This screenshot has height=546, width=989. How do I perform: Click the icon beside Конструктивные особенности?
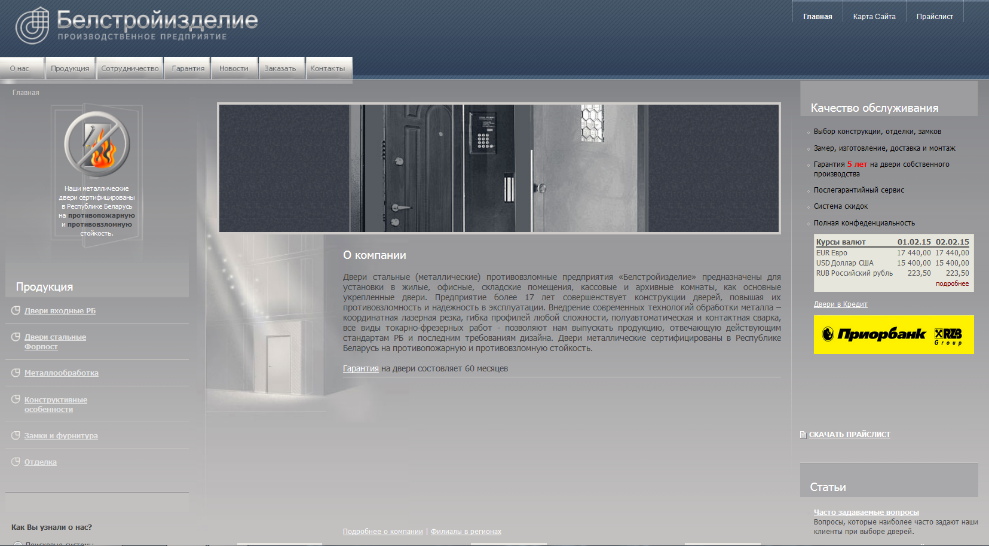[x=16, y=399]
